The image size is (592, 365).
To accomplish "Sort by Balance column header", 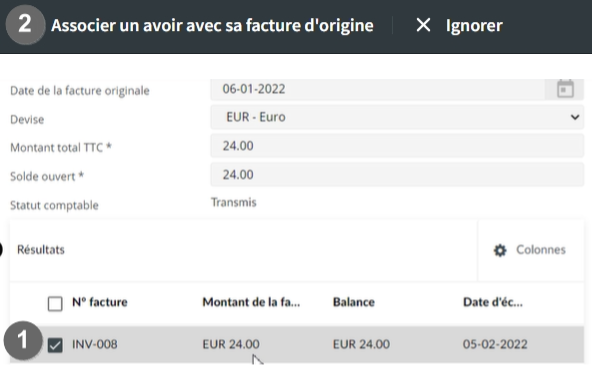I will (x=354, y=302).
